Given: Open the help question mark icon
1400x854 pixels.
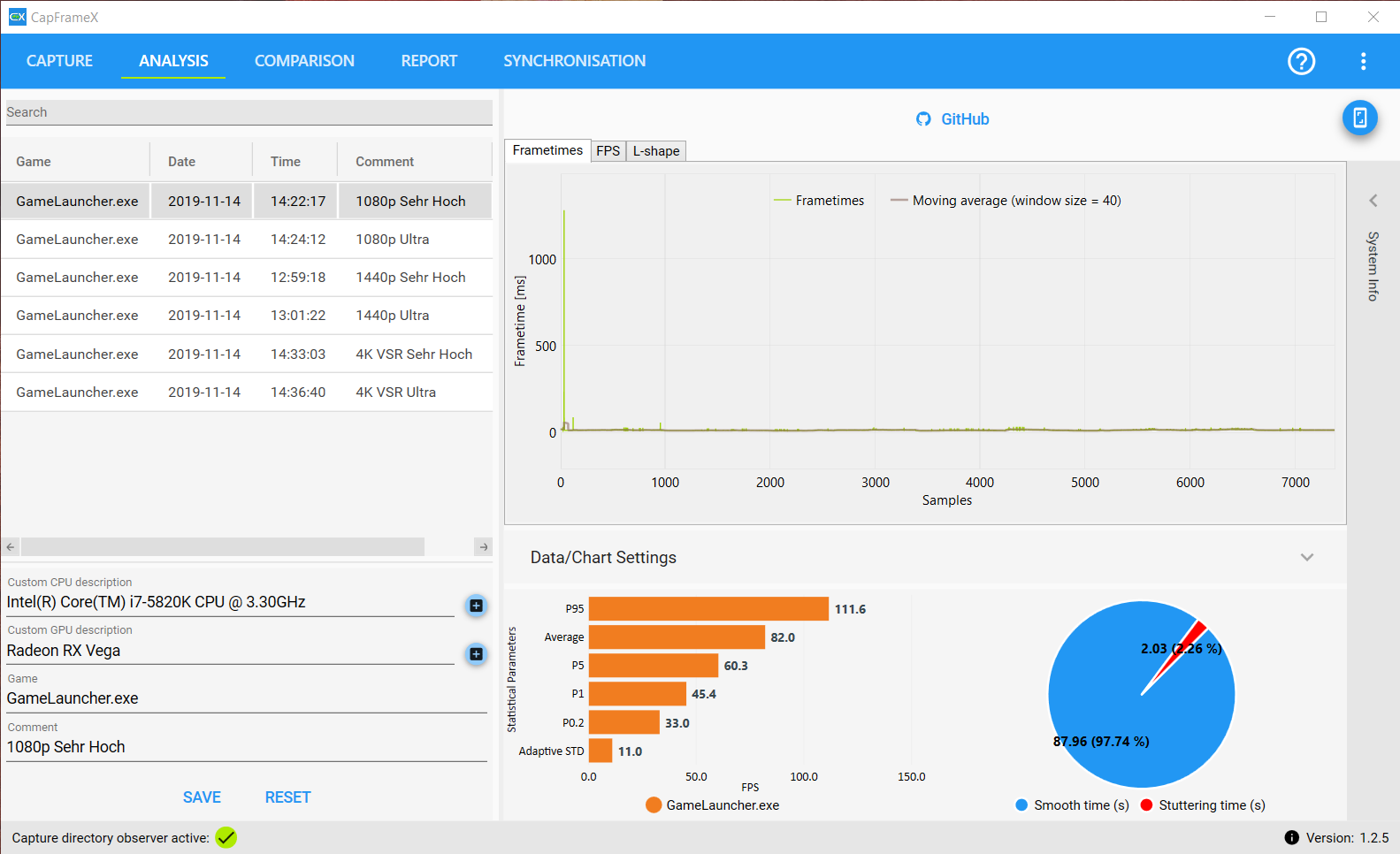Looking at the screenshot, I should tap(1301, 61).
